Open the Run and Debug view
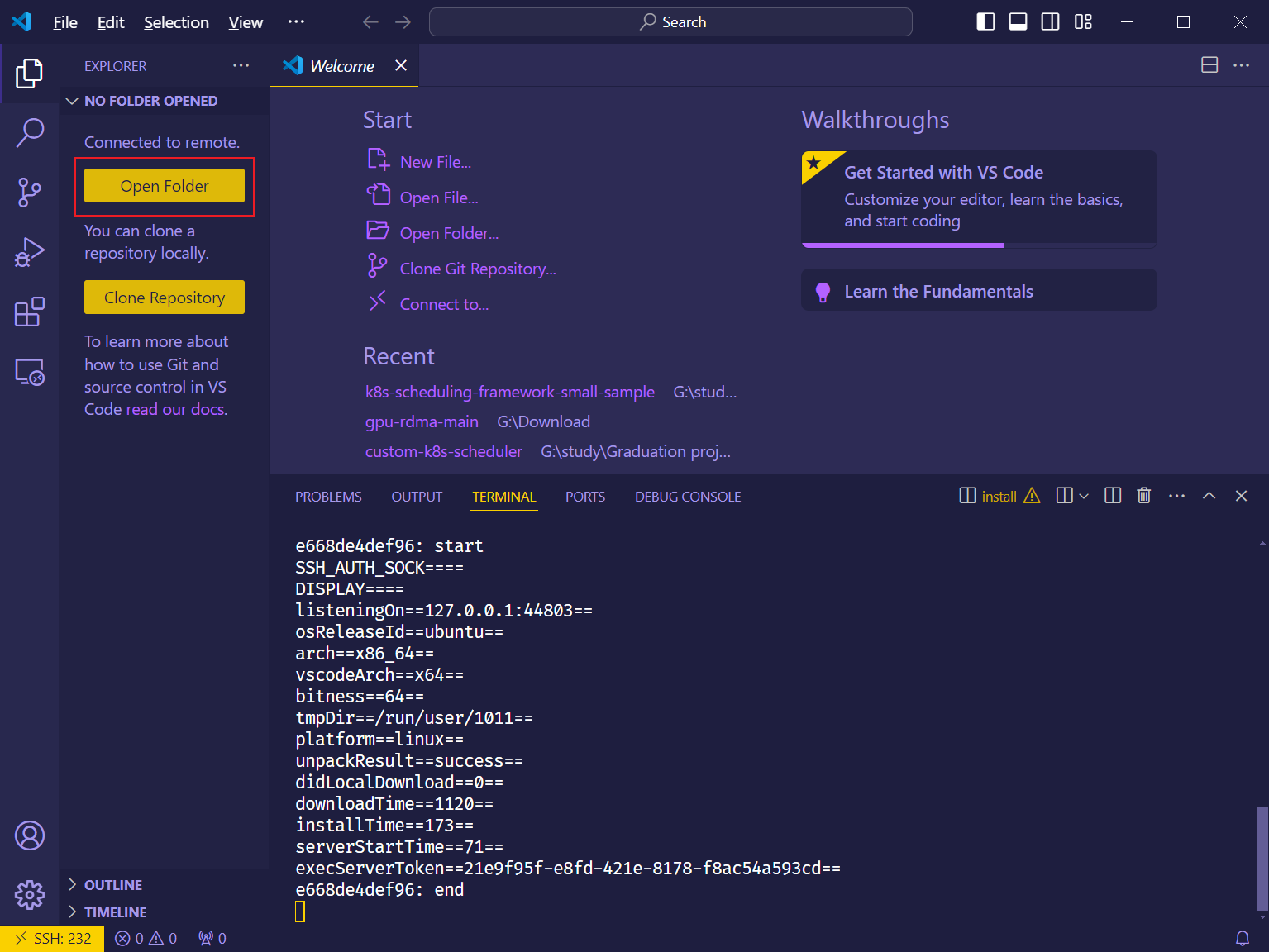The image size is (1269, 952). point(30,252)
